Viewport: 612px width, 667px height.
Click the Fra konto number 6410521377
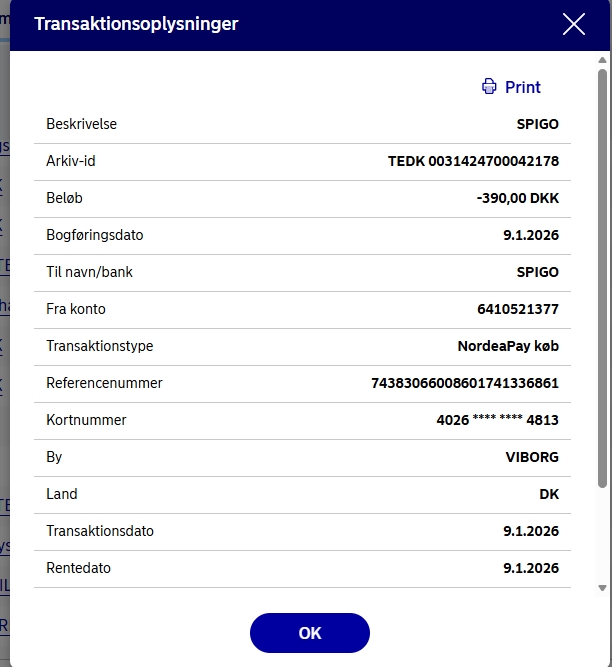click(518, 309)
